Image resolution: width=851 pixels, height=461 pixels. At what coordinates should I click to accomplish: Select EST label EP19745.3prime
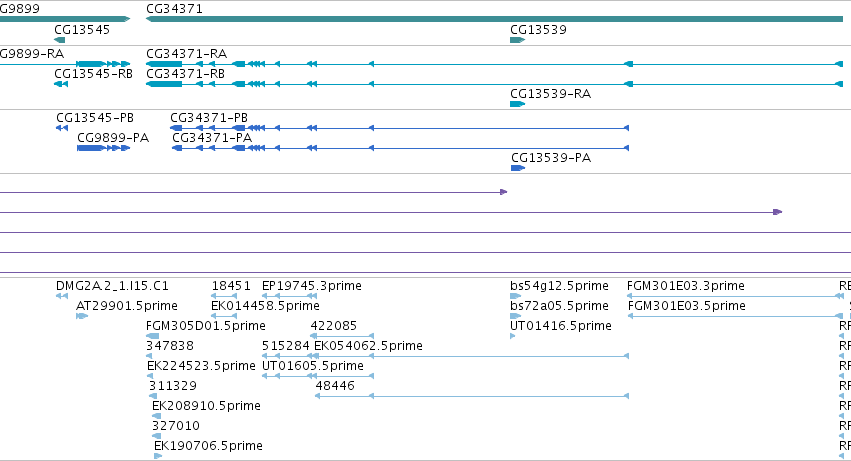point(312,286)
